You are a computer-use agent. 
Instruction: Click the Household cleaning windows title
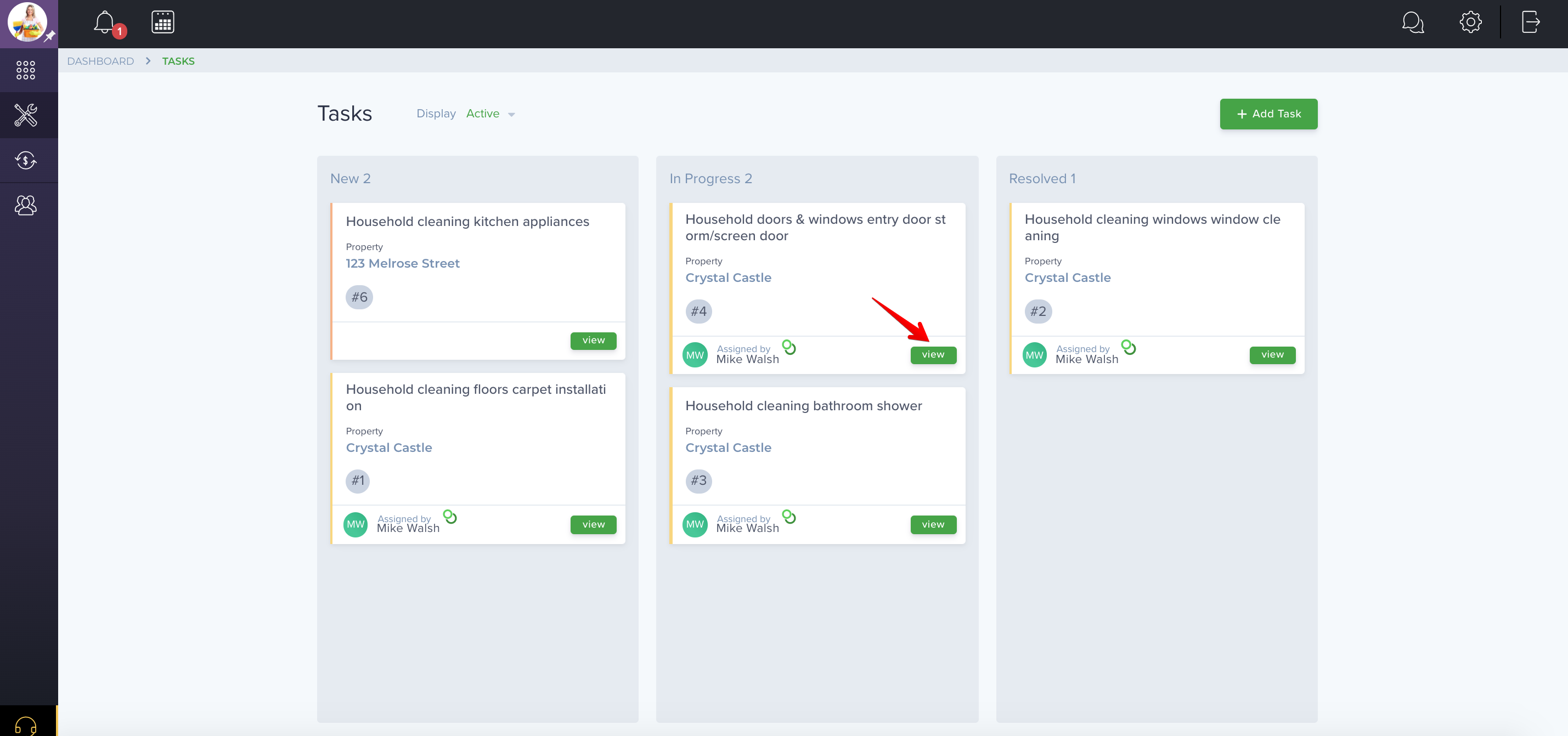coord(1152,228)
